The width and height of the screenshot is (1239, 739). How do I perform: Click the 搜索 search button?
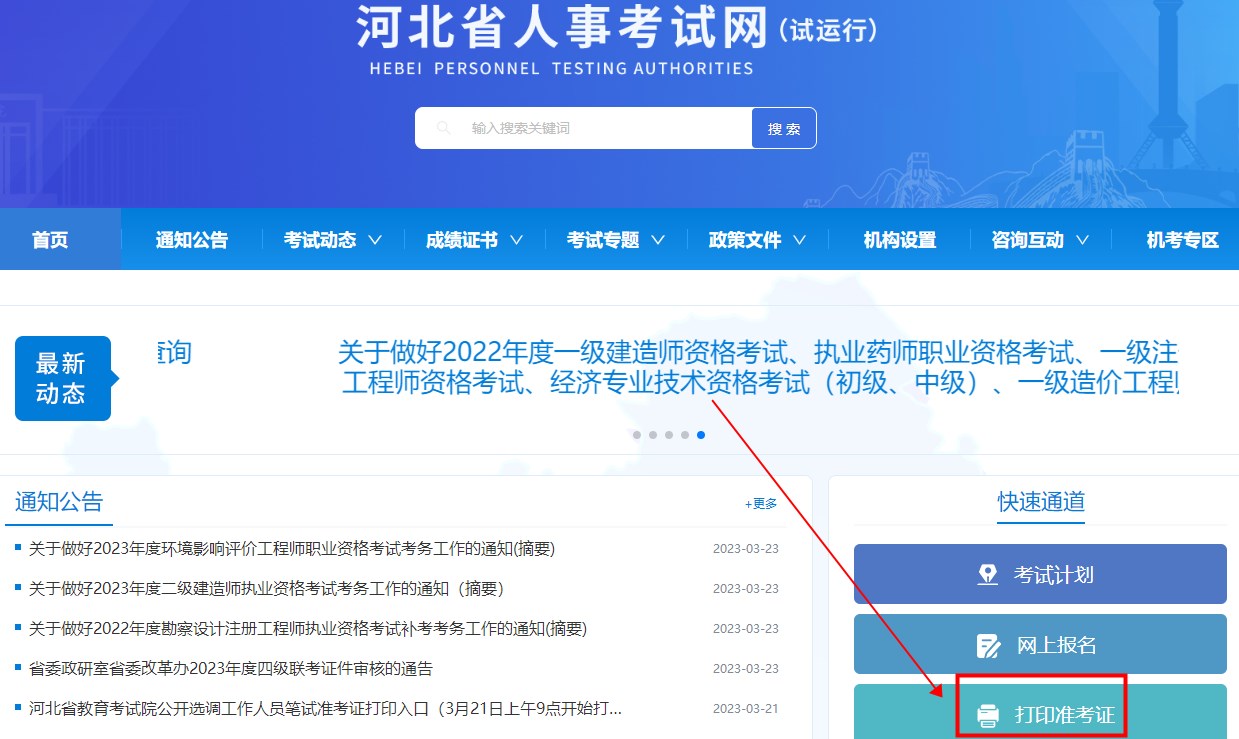click(x=784, y=127)
